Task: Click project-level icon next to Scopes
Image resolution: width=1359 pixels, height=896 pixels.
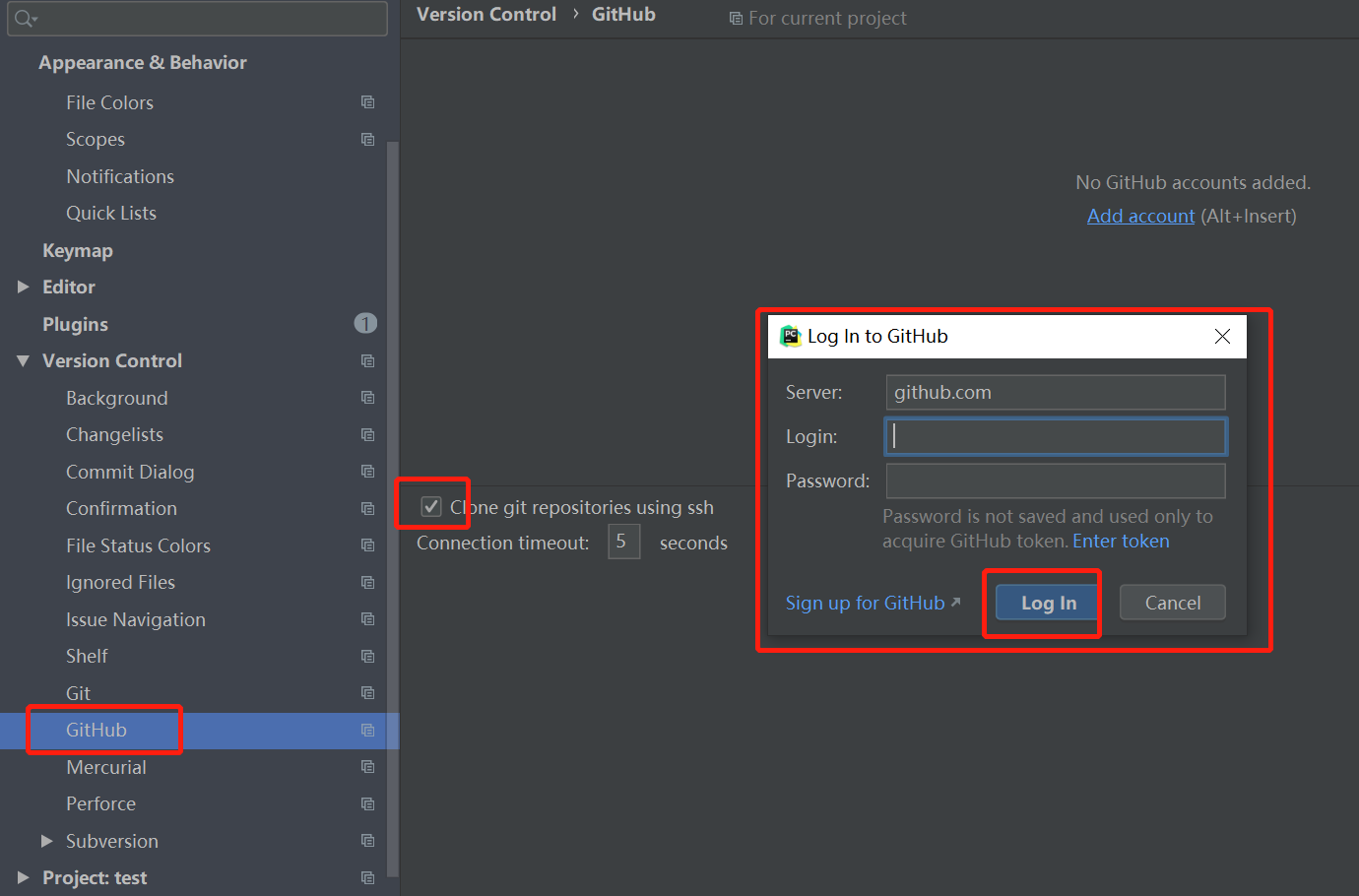Action: click(368, 140)
